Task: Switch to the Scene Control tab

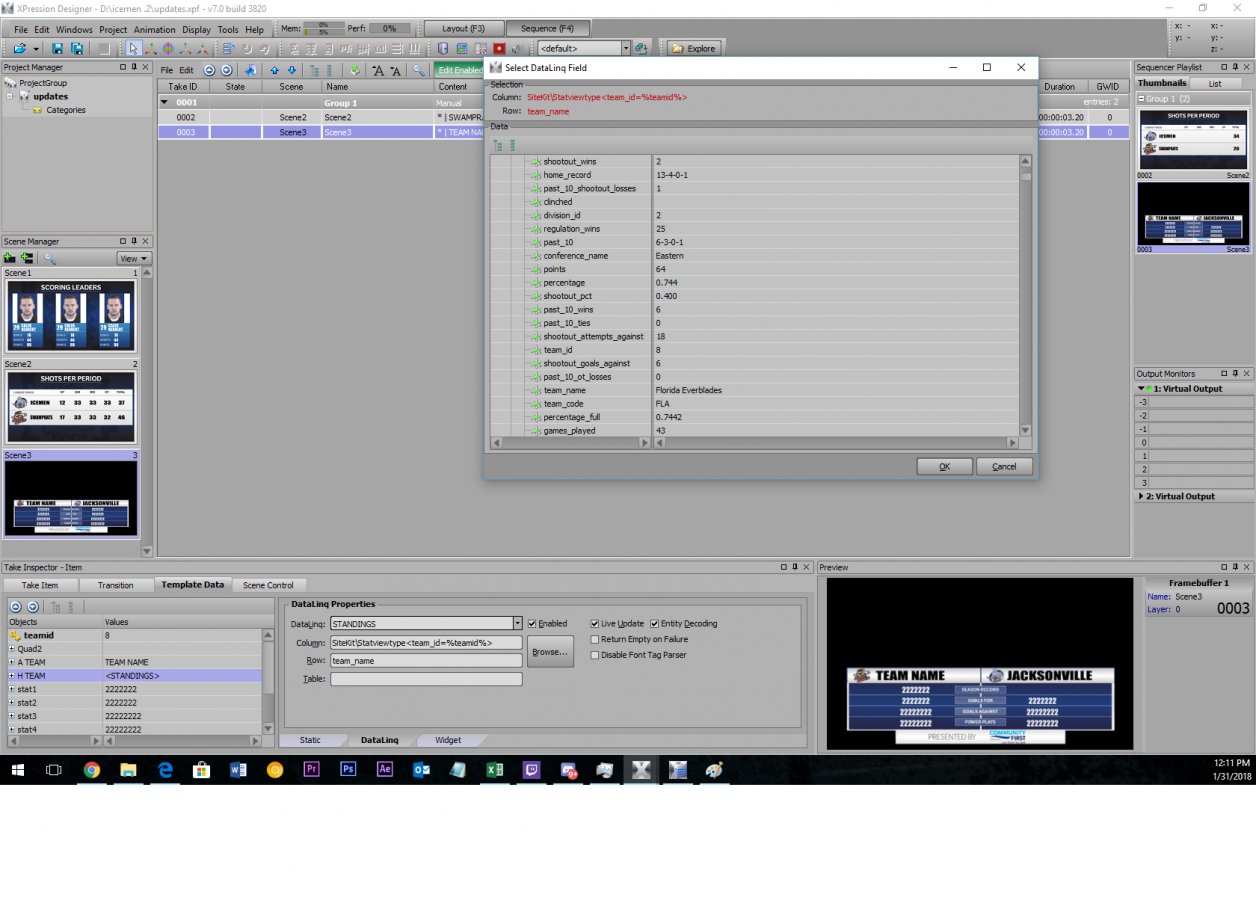Action: (268, 585)
